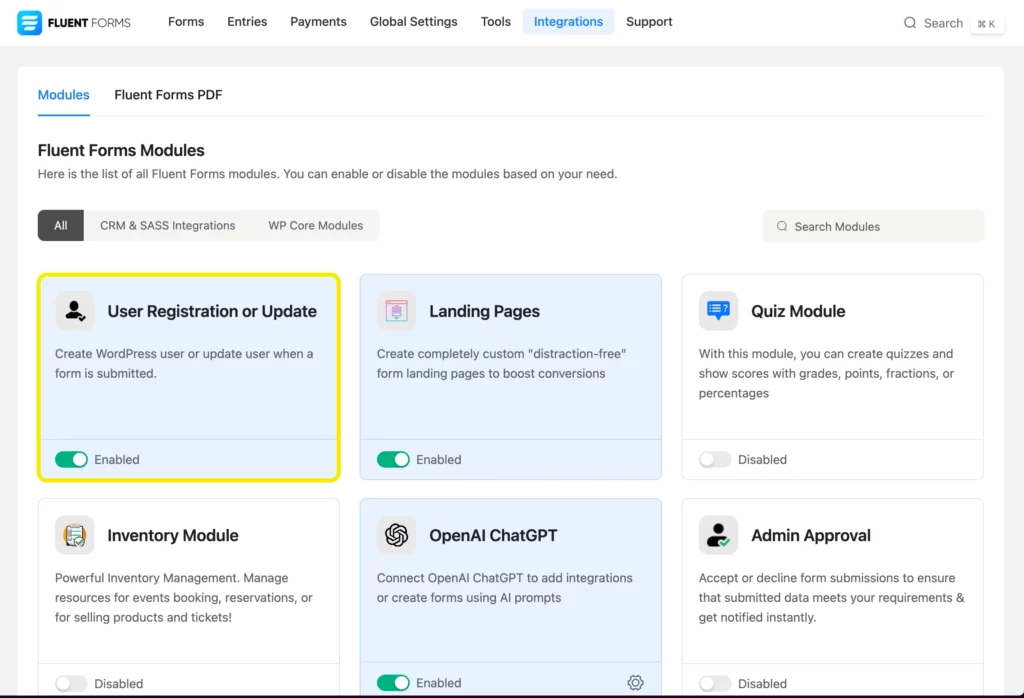
Task: Click the Search Modules input field
Action: 873,226
